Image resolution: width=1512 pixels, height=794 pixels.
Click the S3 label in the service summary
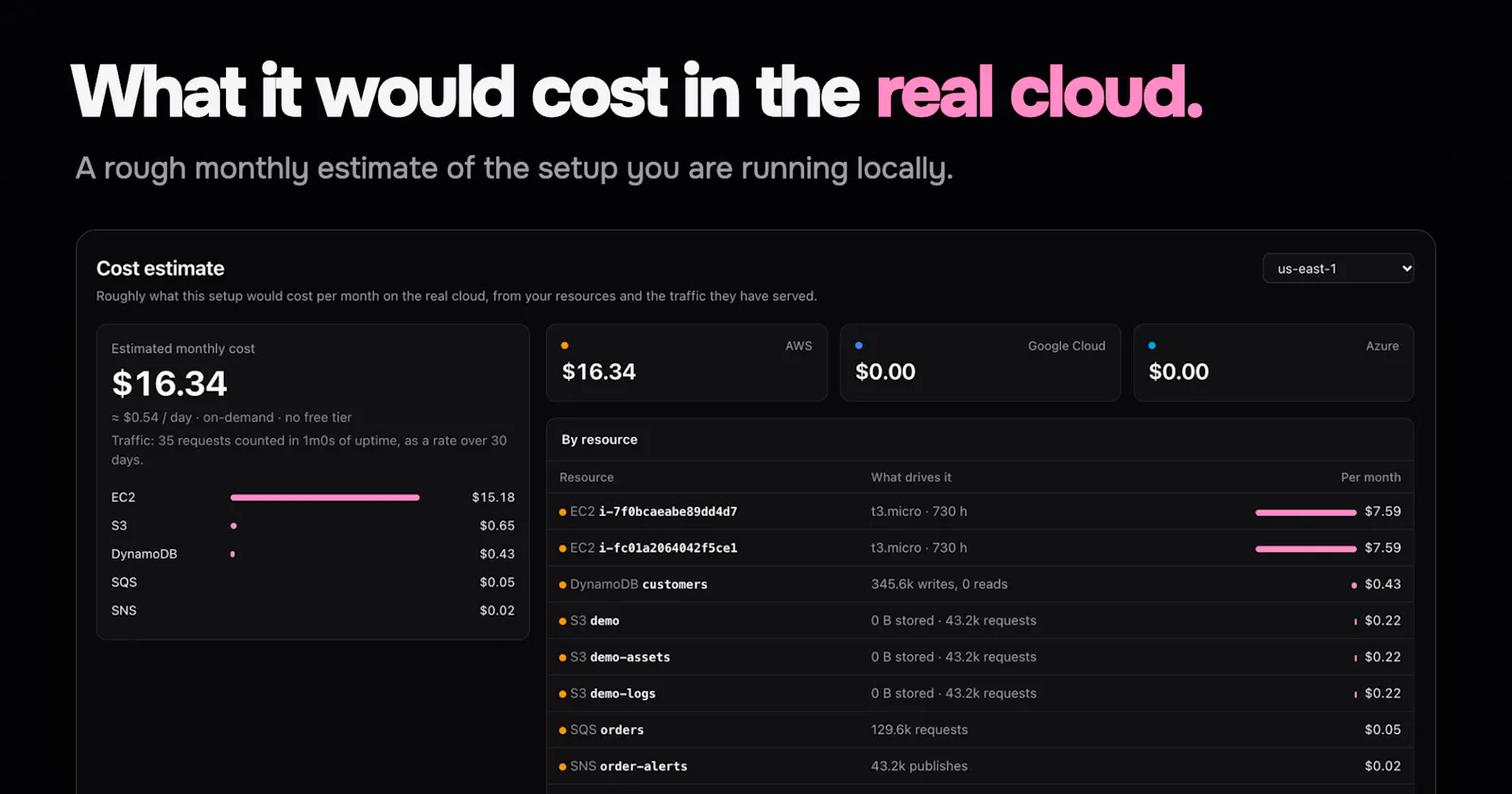[119, 526]
